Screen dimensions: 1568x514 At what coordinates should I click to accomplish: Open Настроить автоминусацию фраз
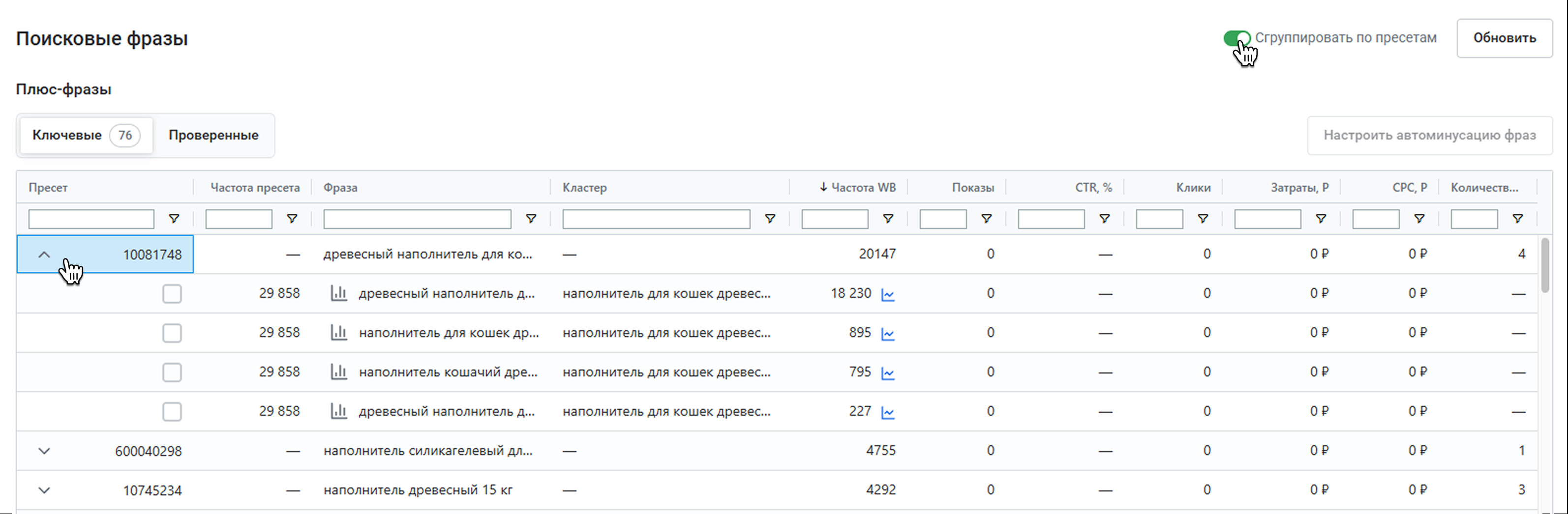1429,135
